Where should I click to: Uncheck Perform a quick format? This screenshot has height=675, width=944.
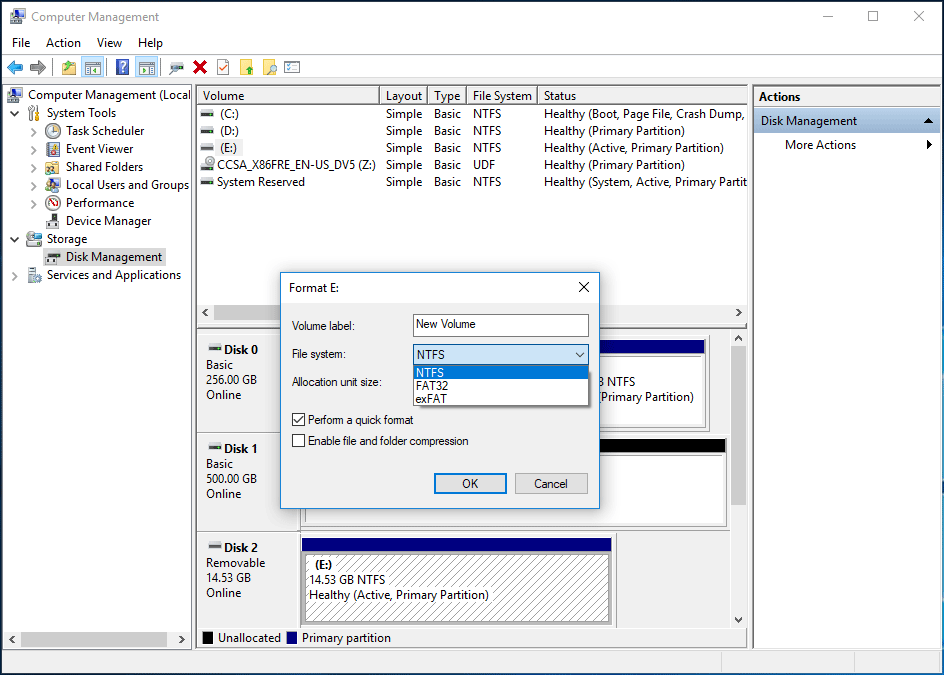point(296,420)
